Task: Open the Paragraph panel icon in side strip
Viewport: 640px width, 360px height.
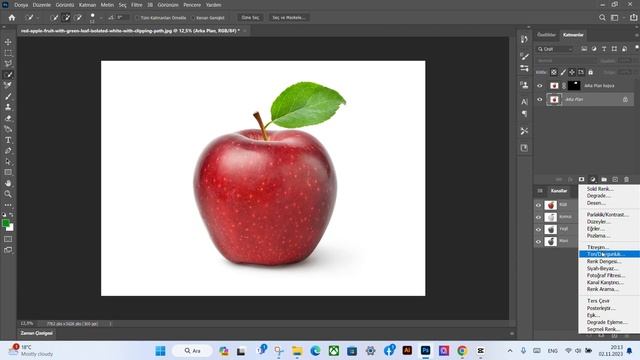Action: pos(524,114)
